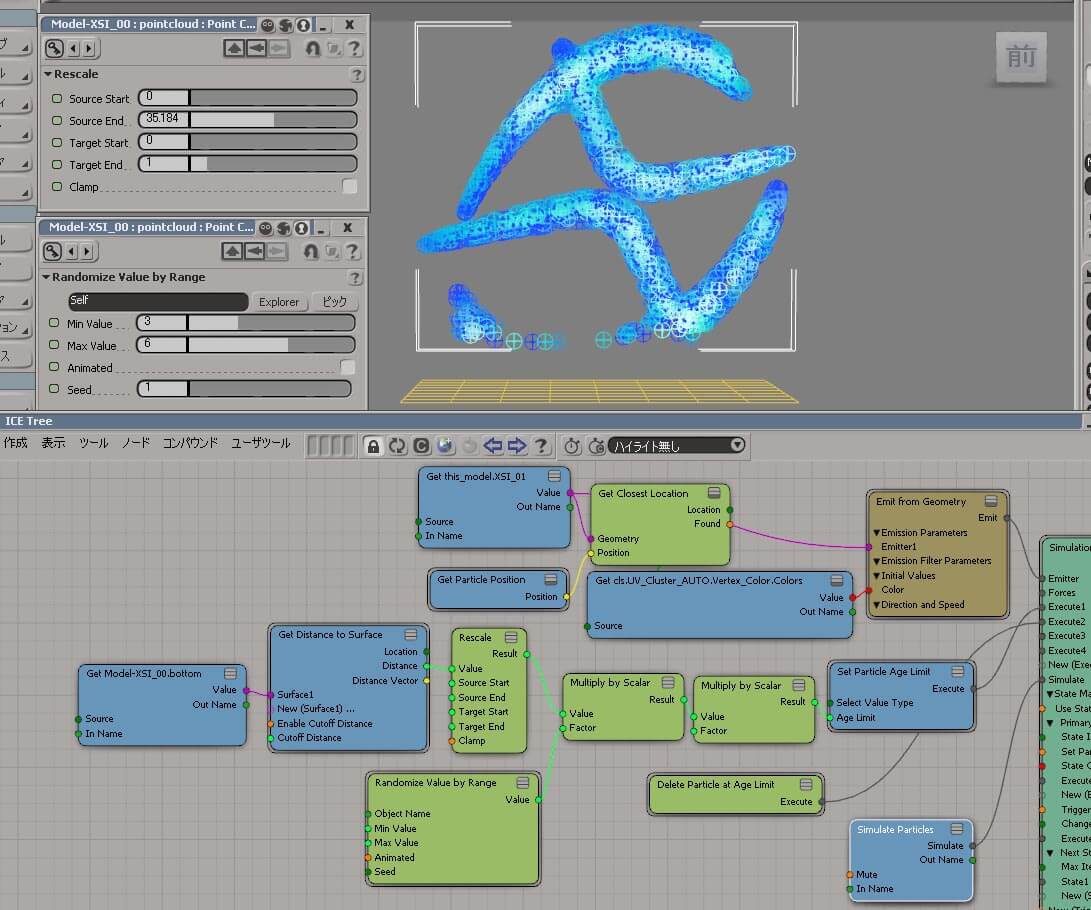Click the ピック button
The image size is (1091, 910).
tap(335, 302)
